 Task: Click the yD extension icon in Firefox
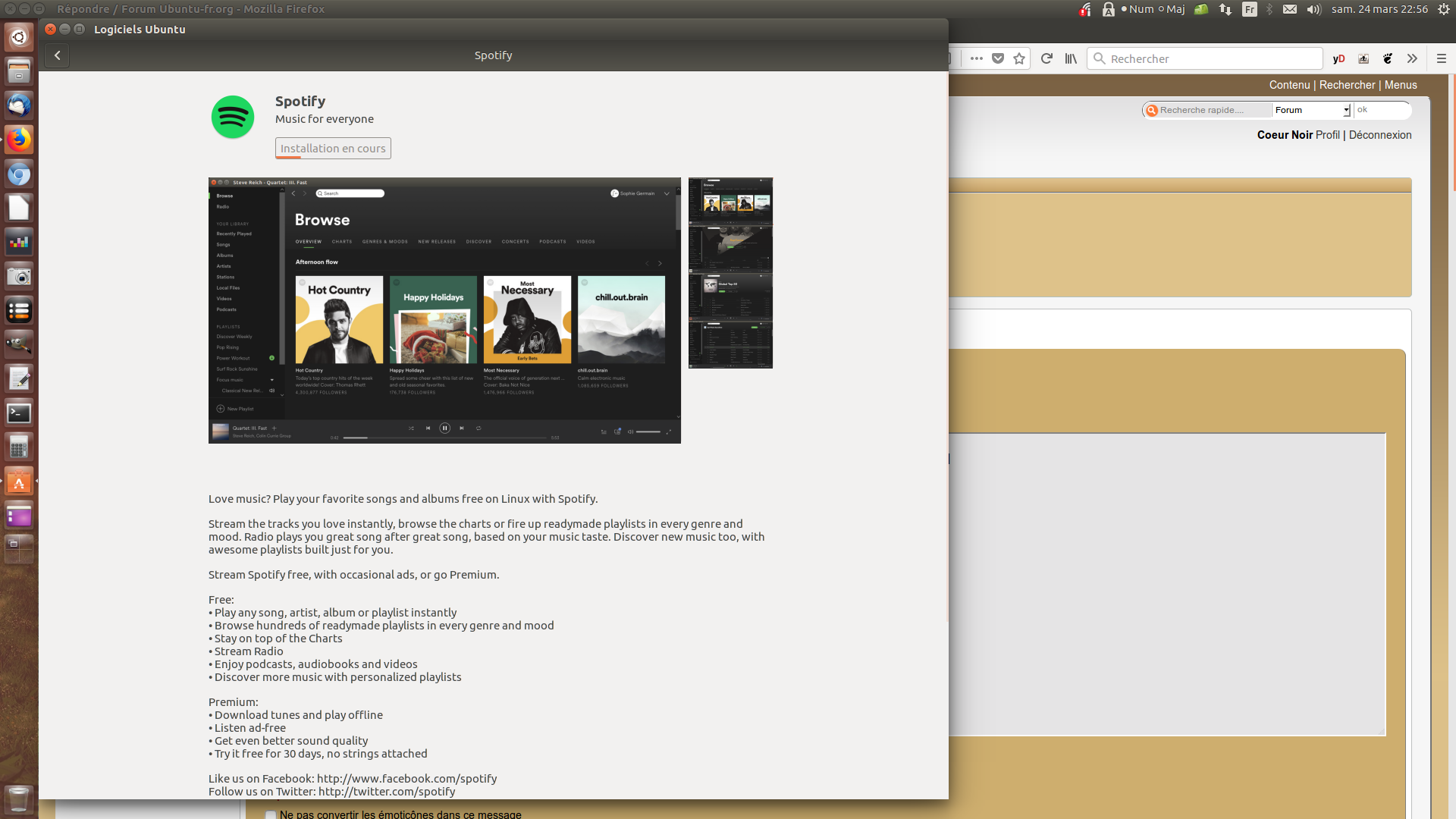(x=1339, y=58)
